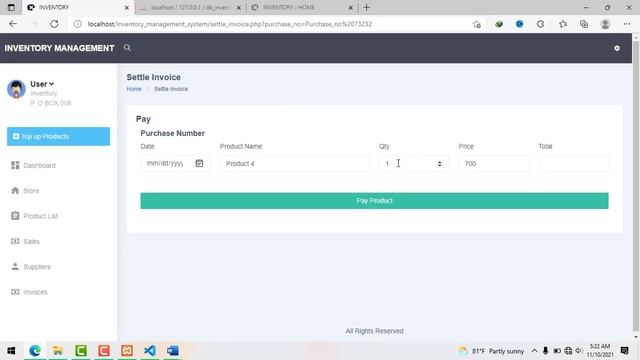Open Invoices from the sidebar
Image resolution: width=640 pixels, height=360 pixels.
click(x=35, y=292)
